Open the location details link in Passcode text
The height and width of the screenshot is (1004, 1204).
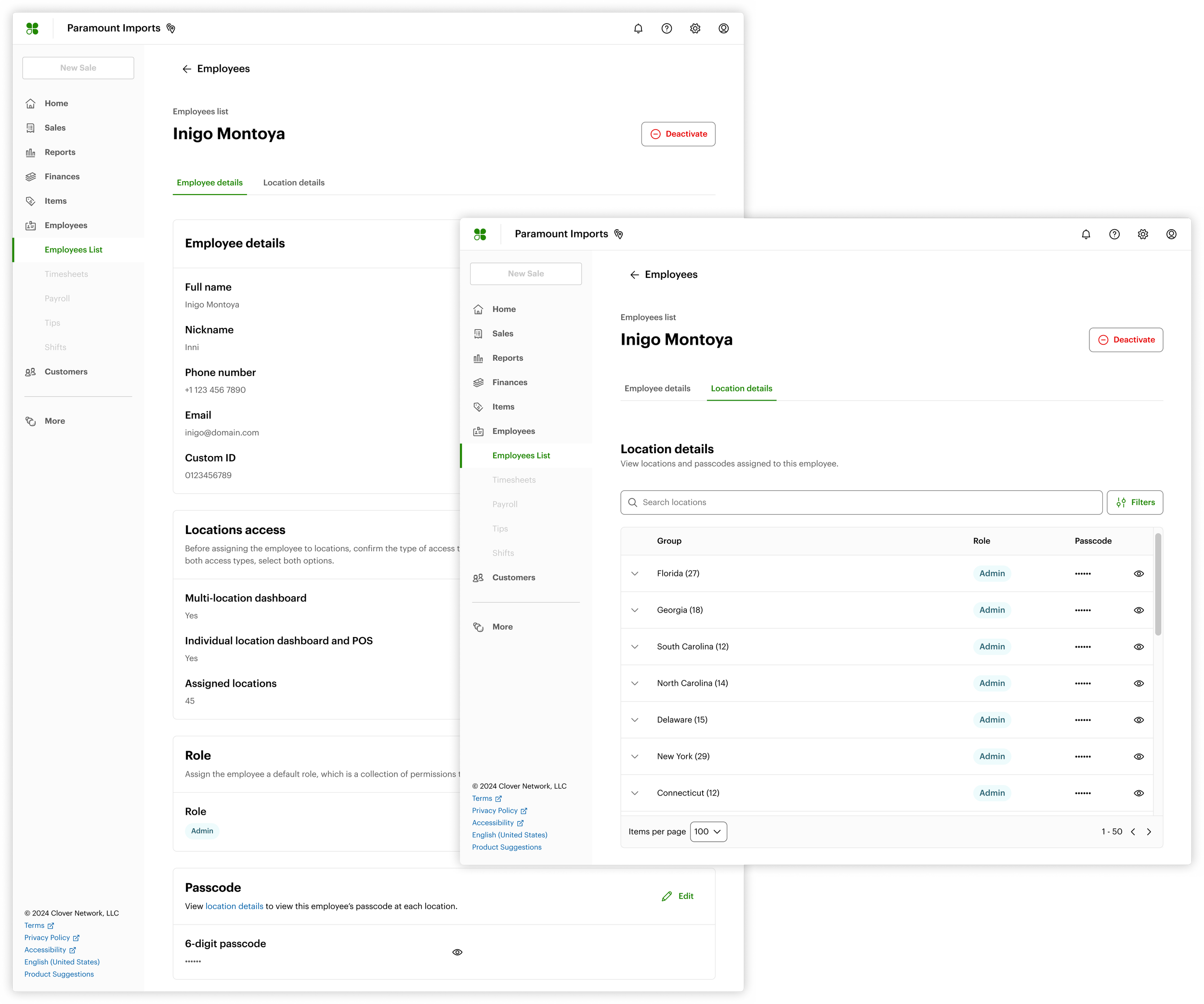click(x=234, y=907)
